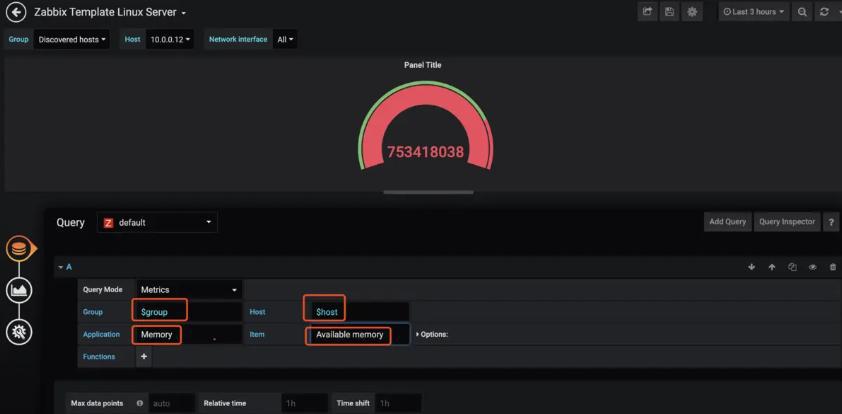
Task: Go back using the arrow icon
Action: (x=16, y=12)
